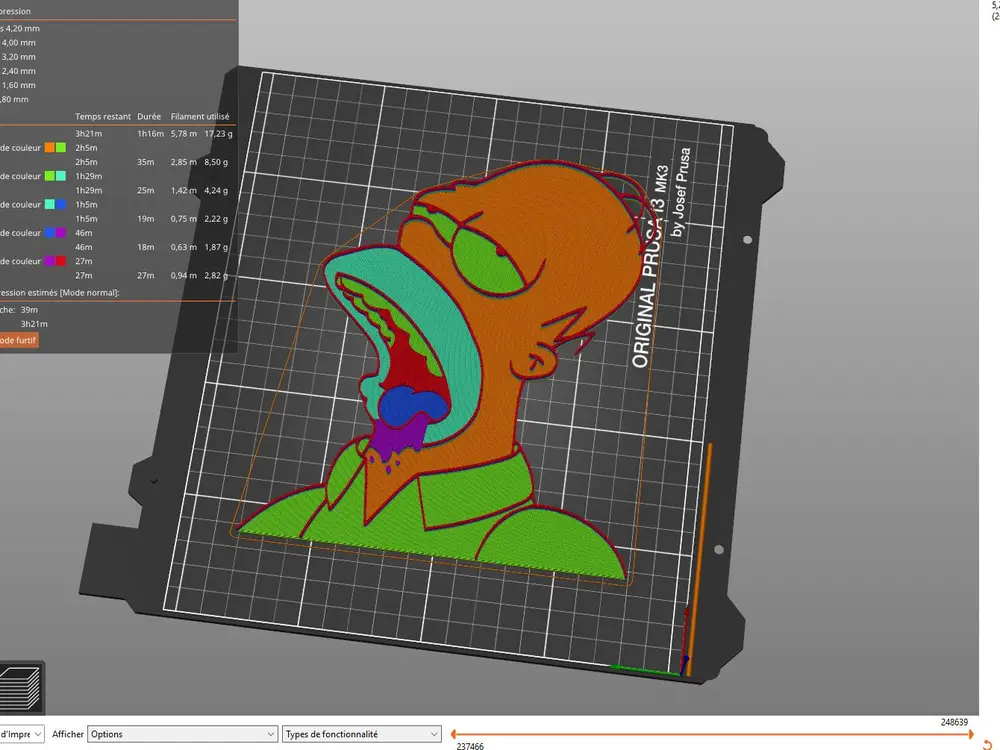Click the stealth mode 'ode furtif' button
Screen dimensions: 1000x750
[x=18, y=340]
